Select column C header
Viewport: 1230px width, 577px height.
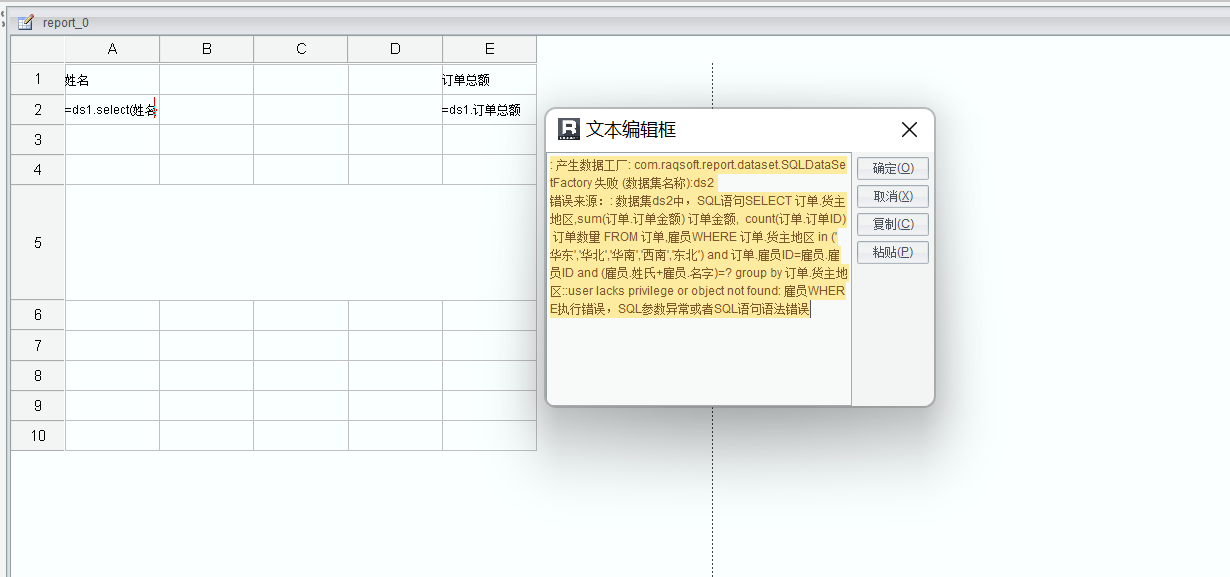[x=301, y=49]
